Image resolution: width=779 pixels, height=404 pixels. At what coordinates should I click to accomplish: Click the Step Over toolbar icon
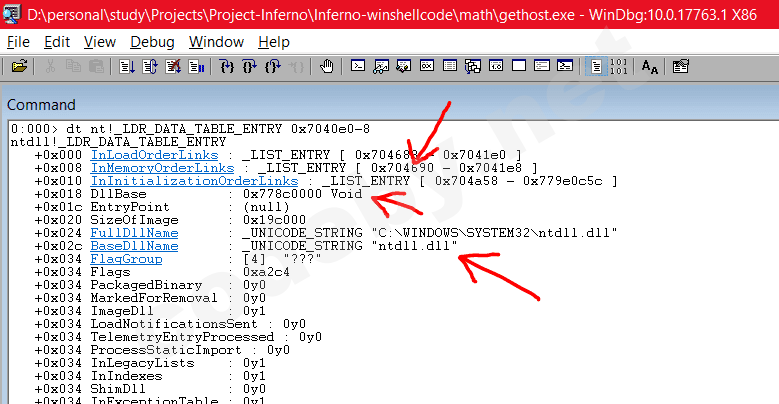pos(249,66)
